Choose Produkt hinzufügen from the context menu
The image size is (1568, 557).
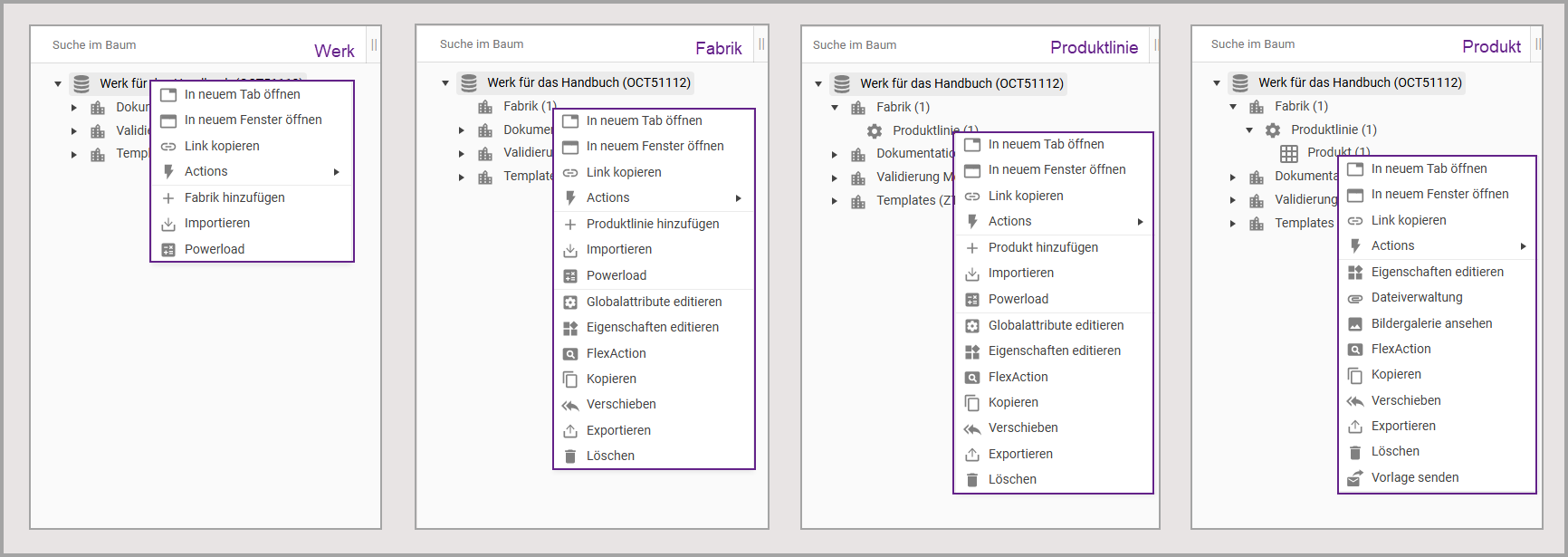(1043, 247)
